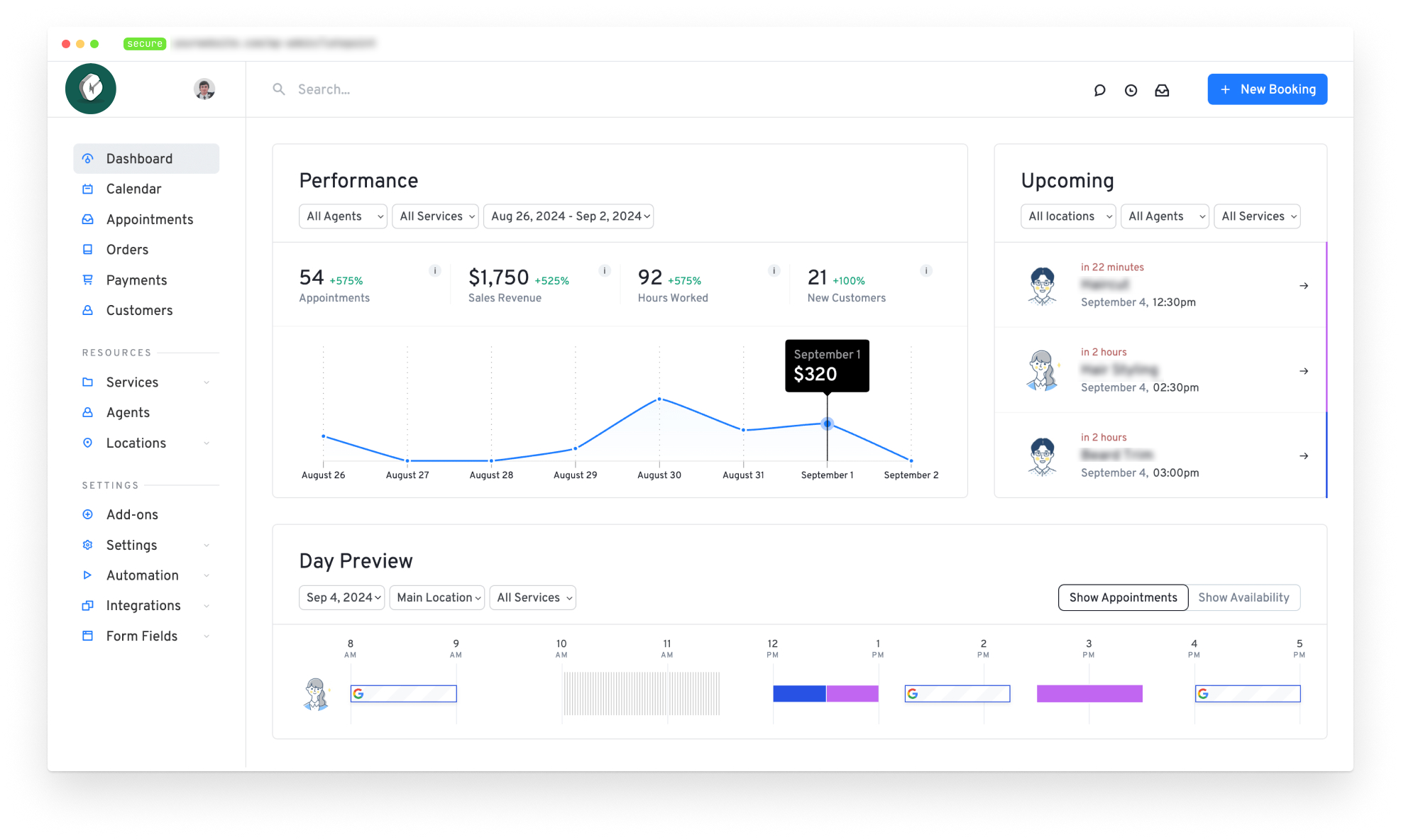Image resolution: width=1401 pixels, height=840 pixels.
Task: Expand the Form Fields sidebar chevron
Action: 207,636
